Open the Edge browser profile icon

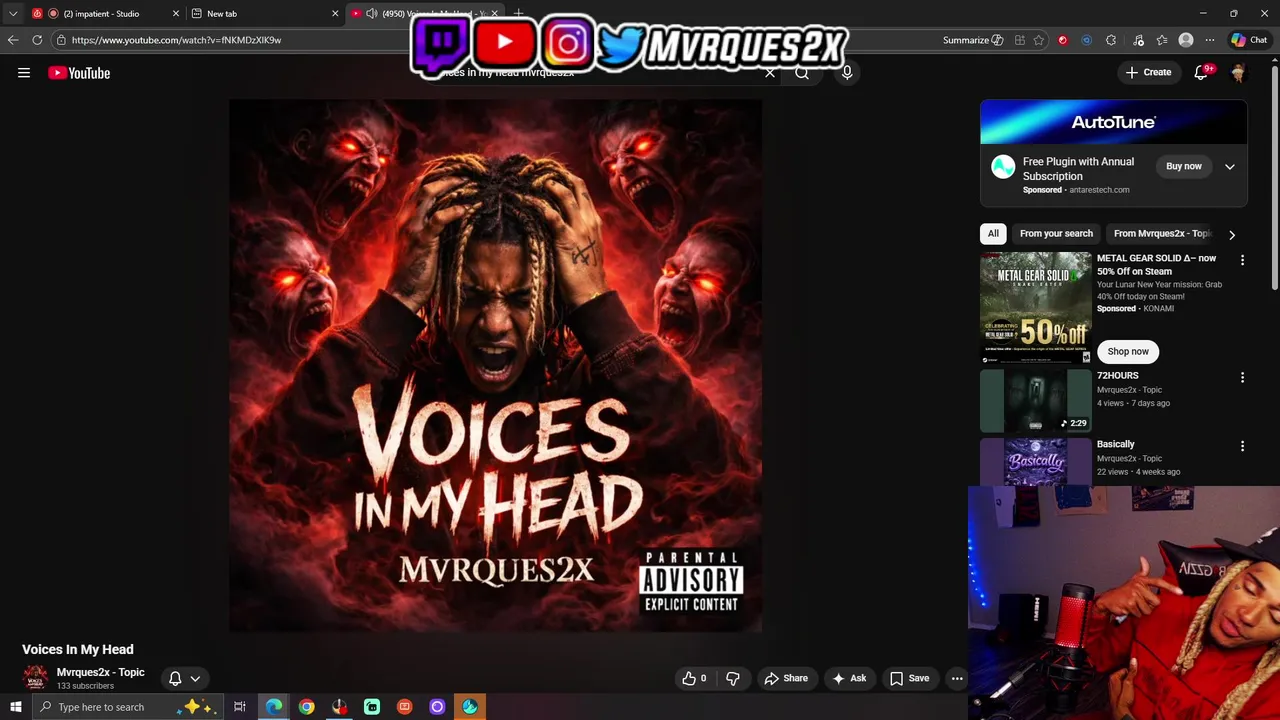point(1186,40)
